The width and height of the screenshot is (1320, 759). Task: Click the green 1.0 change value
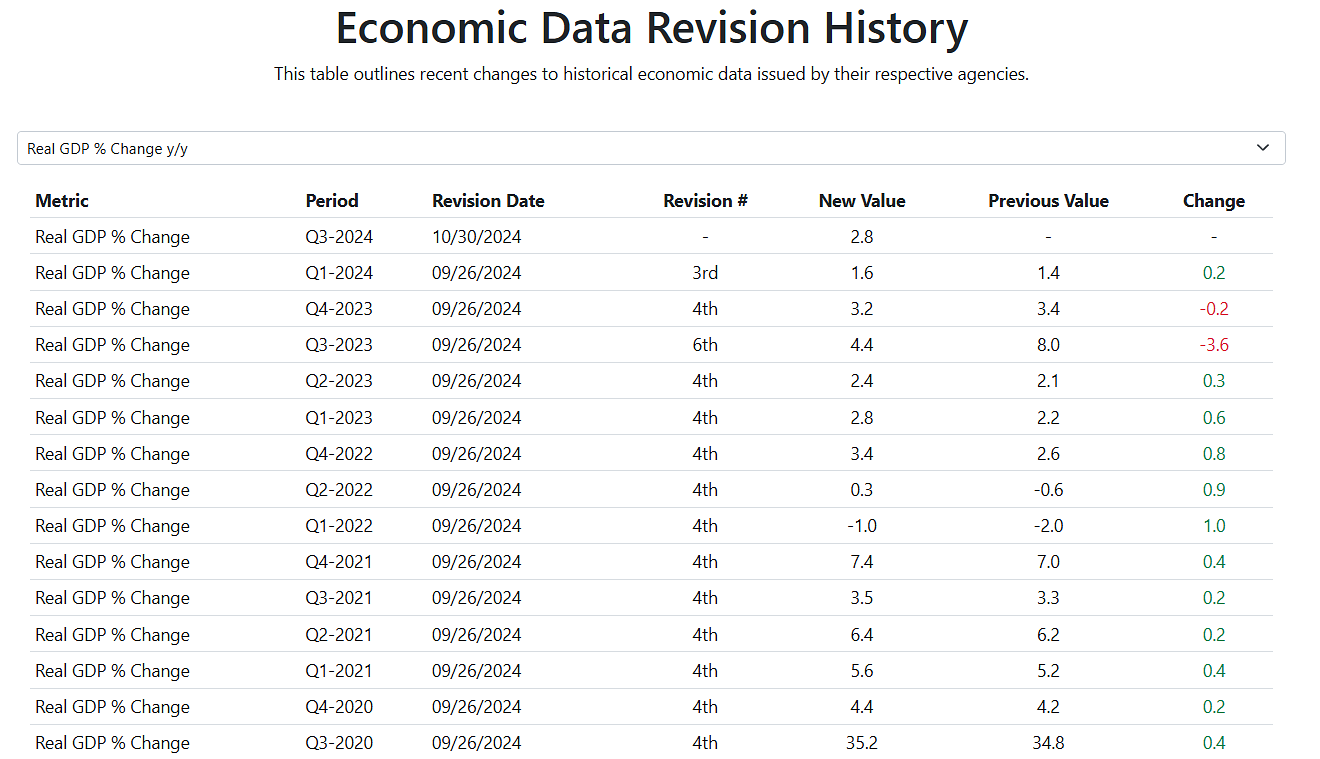pyautogui.click(x=1214, y=526)
